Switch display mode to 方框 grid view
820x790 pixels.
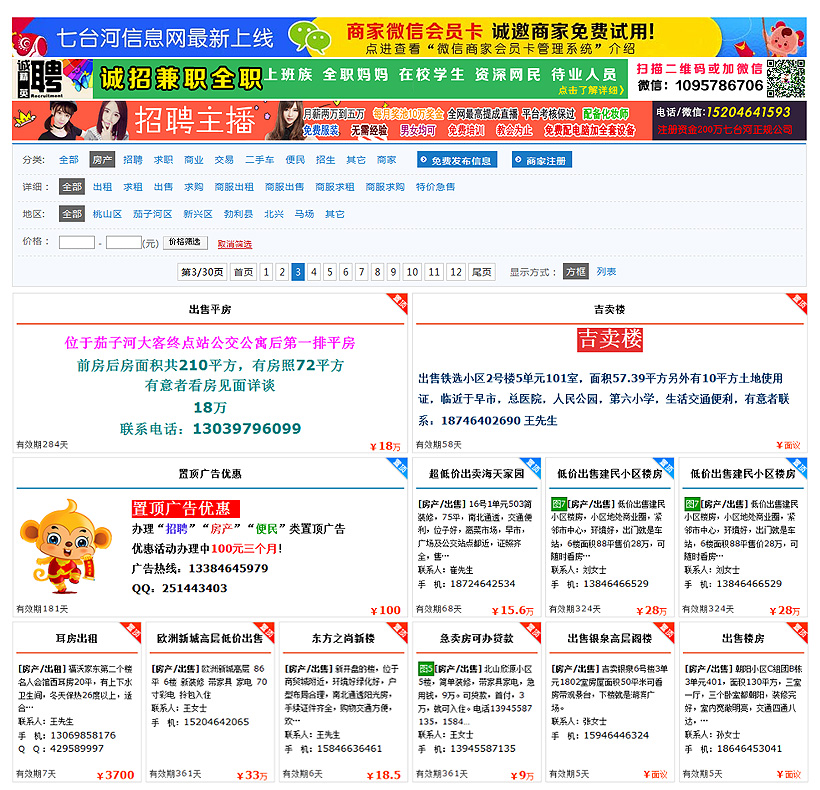575,272
